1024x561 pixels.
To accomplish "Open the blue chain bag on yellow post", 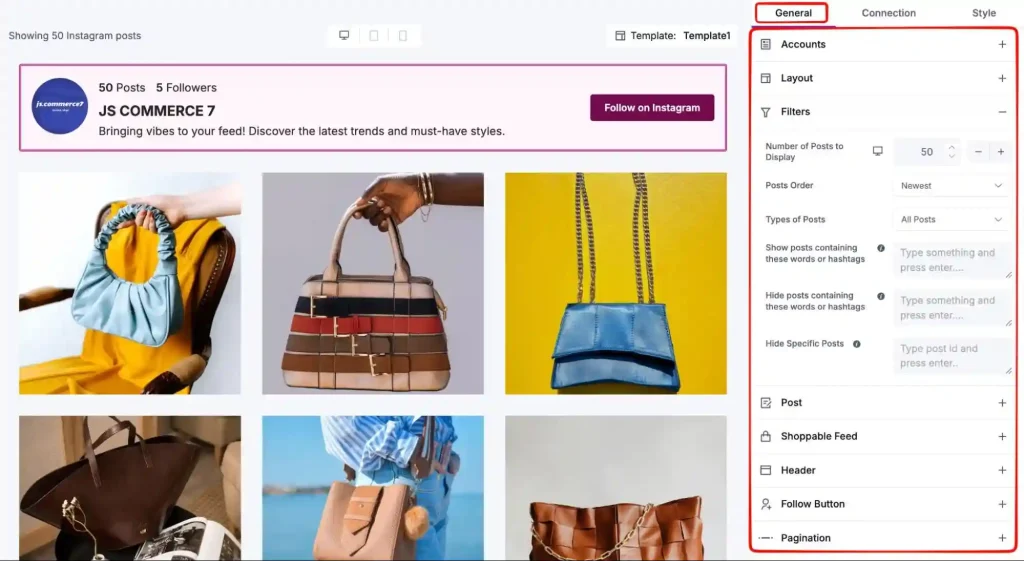I will (616, 283).
